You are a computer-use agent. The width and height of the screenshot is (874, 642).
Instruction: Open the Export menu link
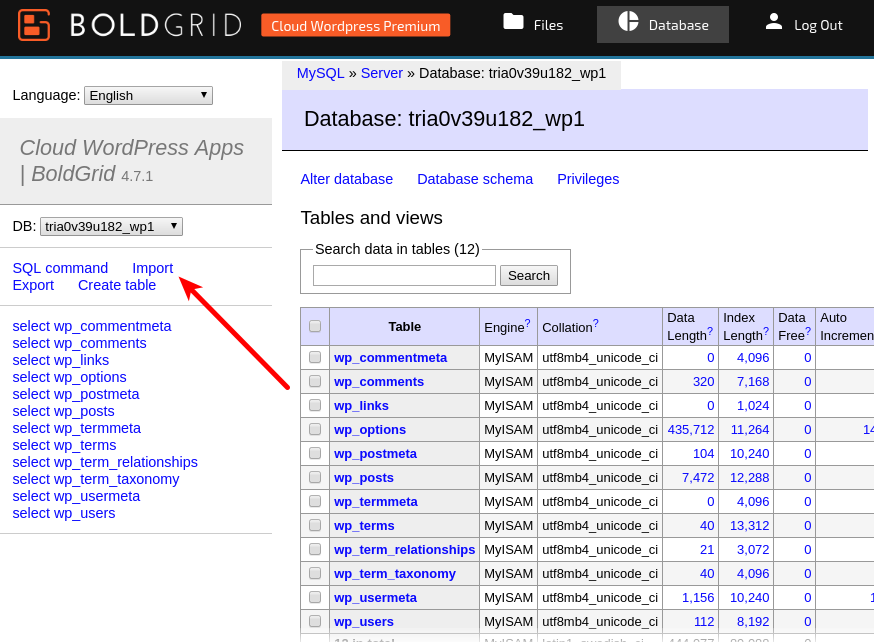33,285
